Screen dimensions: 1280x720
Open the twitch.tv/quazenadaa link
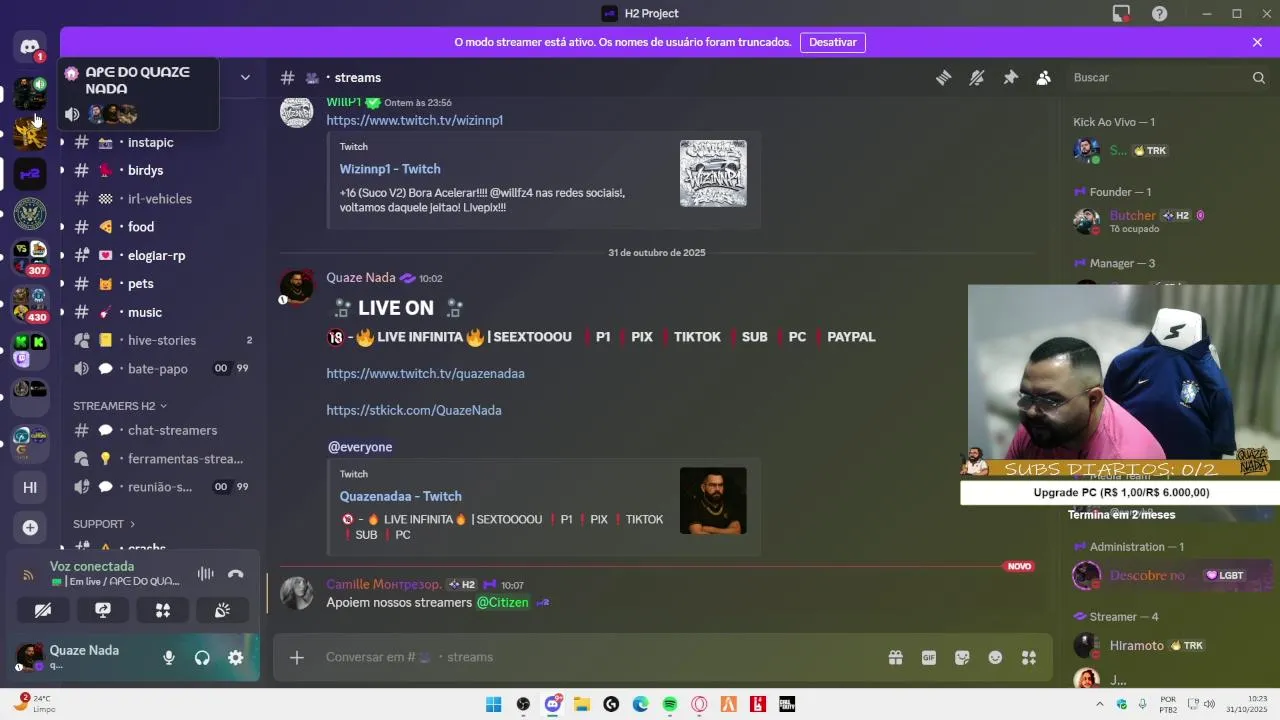(x=425, y=373)
